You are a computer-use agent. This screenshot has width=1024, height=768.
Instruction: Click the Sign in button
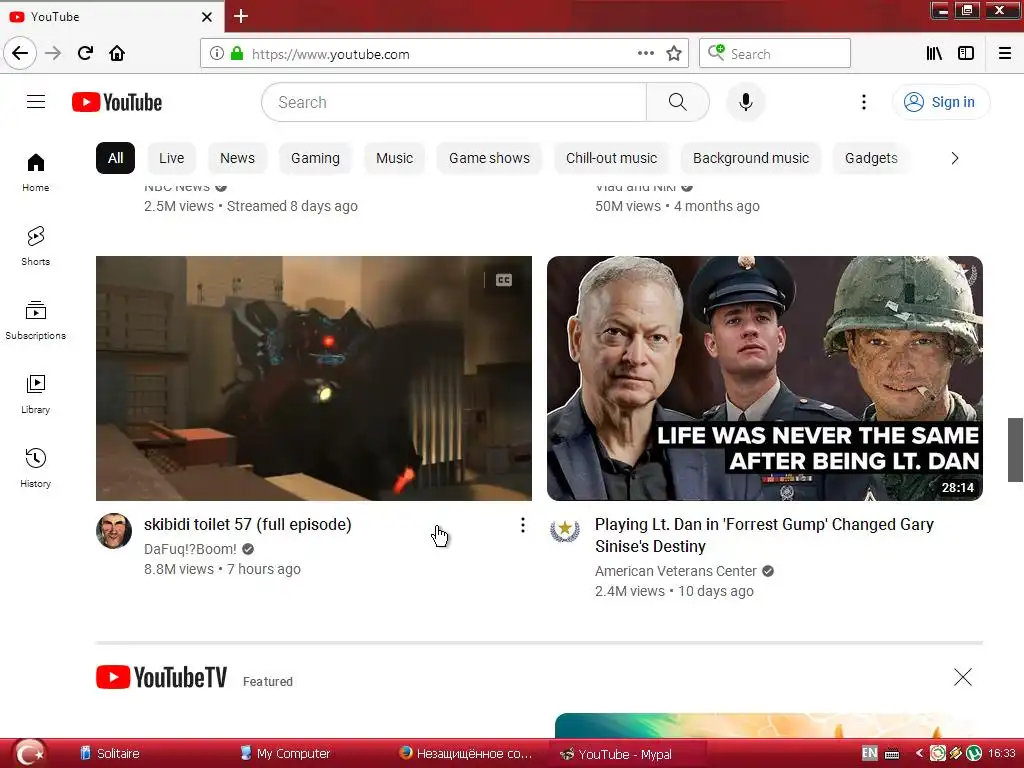[941, 102]
